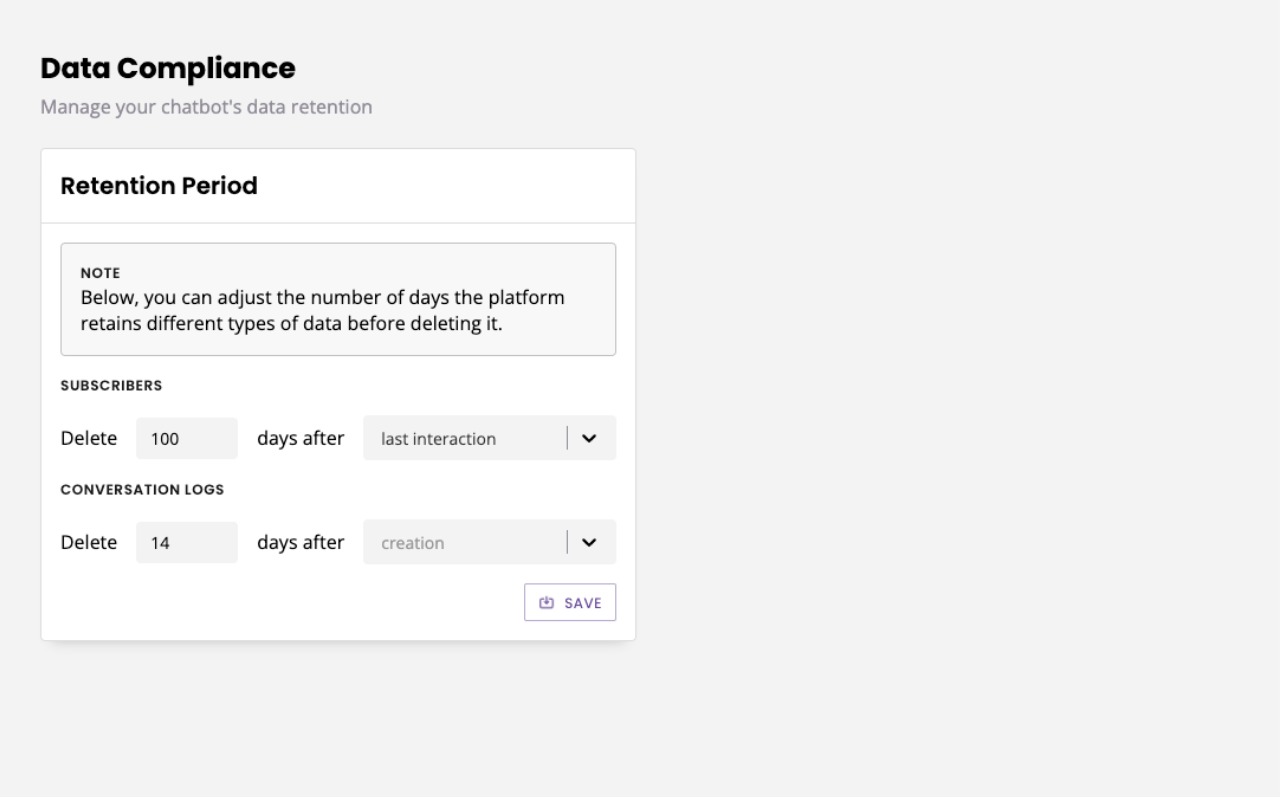Click 'Manage your chatbot's data retention' subtitle
The height and width of the screenshot is (797, 1280).
point(206,106)
